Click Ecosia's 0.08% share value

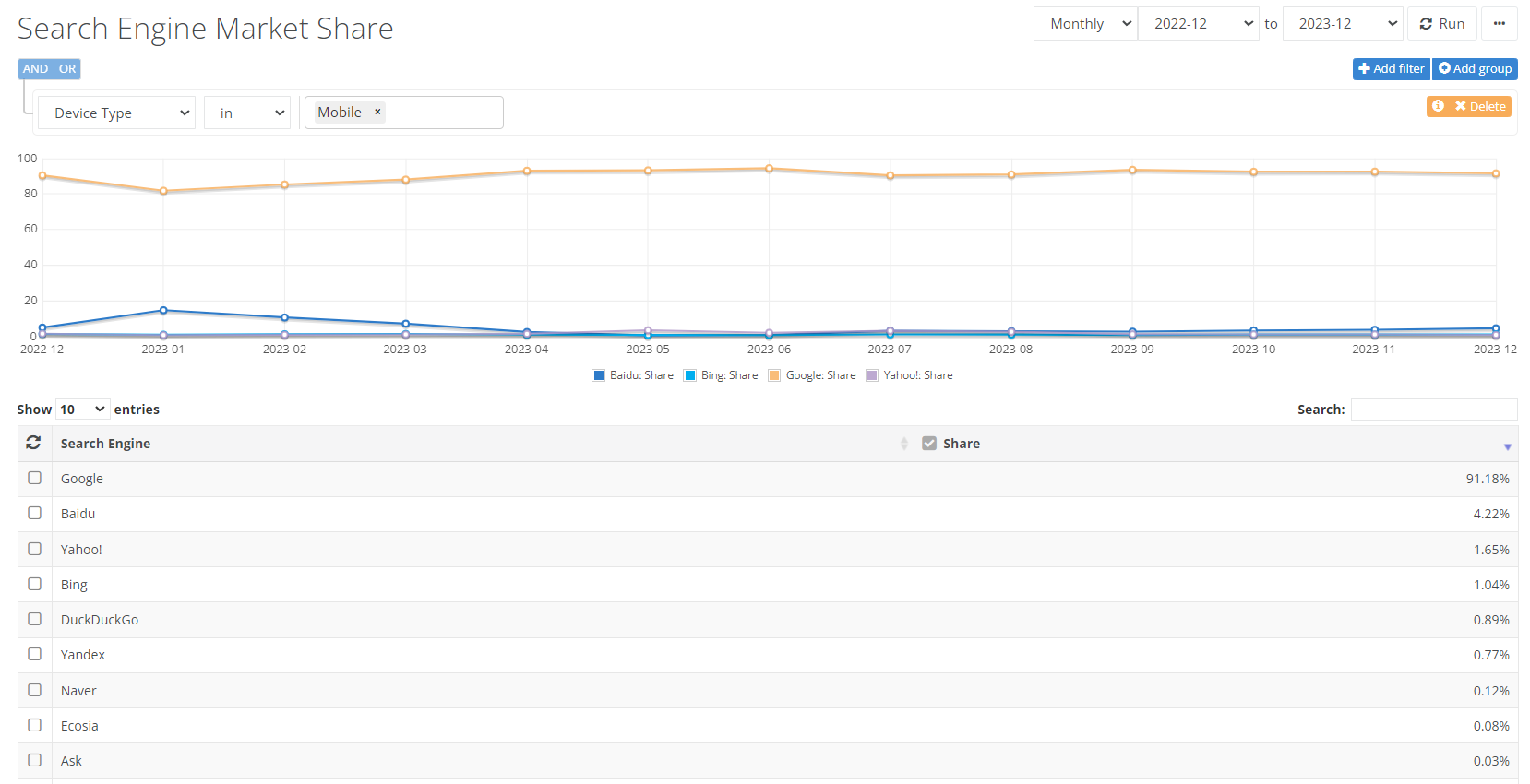click(x=1491, y=726)
